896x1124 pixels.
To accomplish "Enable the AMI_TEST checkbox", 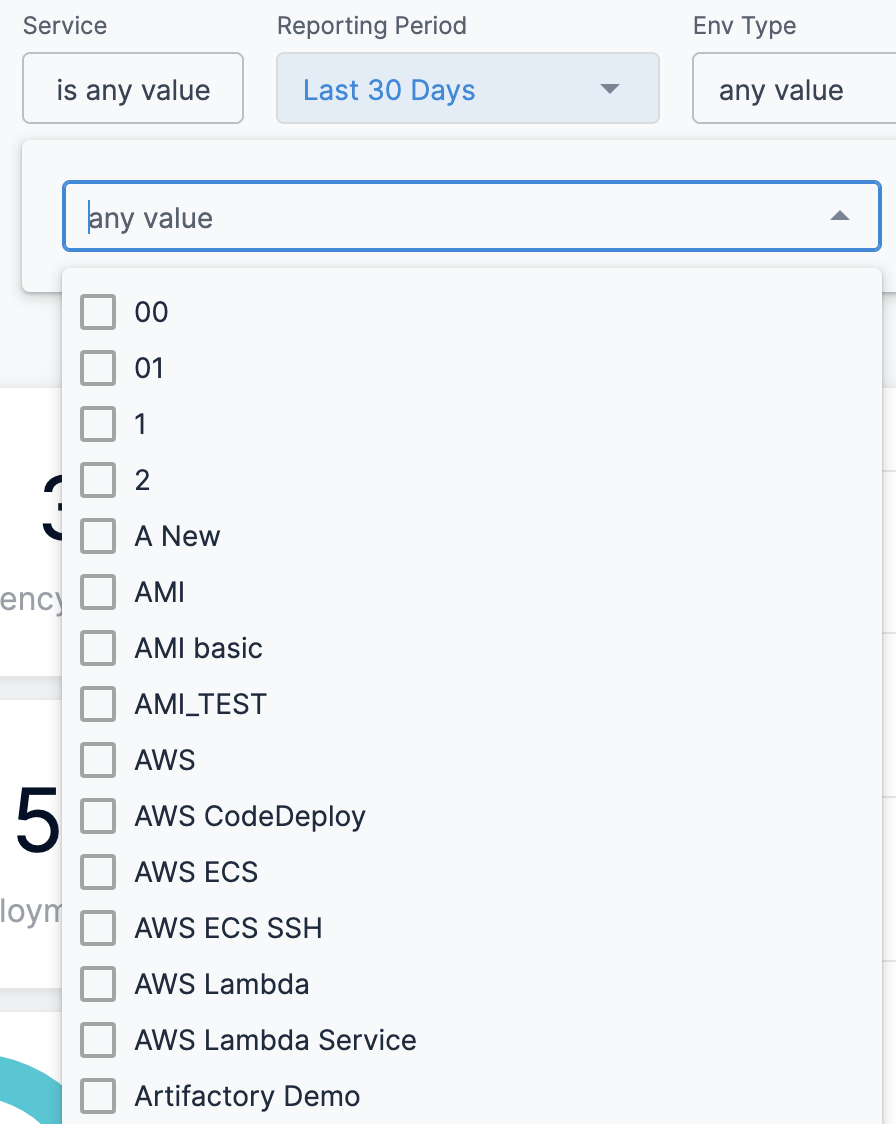I will pos(98,704).
